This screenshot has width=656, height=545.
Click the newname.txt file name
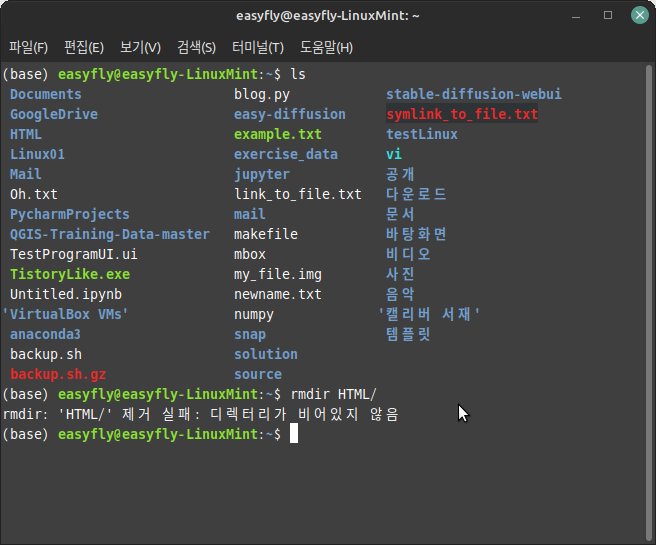[278, 294]
